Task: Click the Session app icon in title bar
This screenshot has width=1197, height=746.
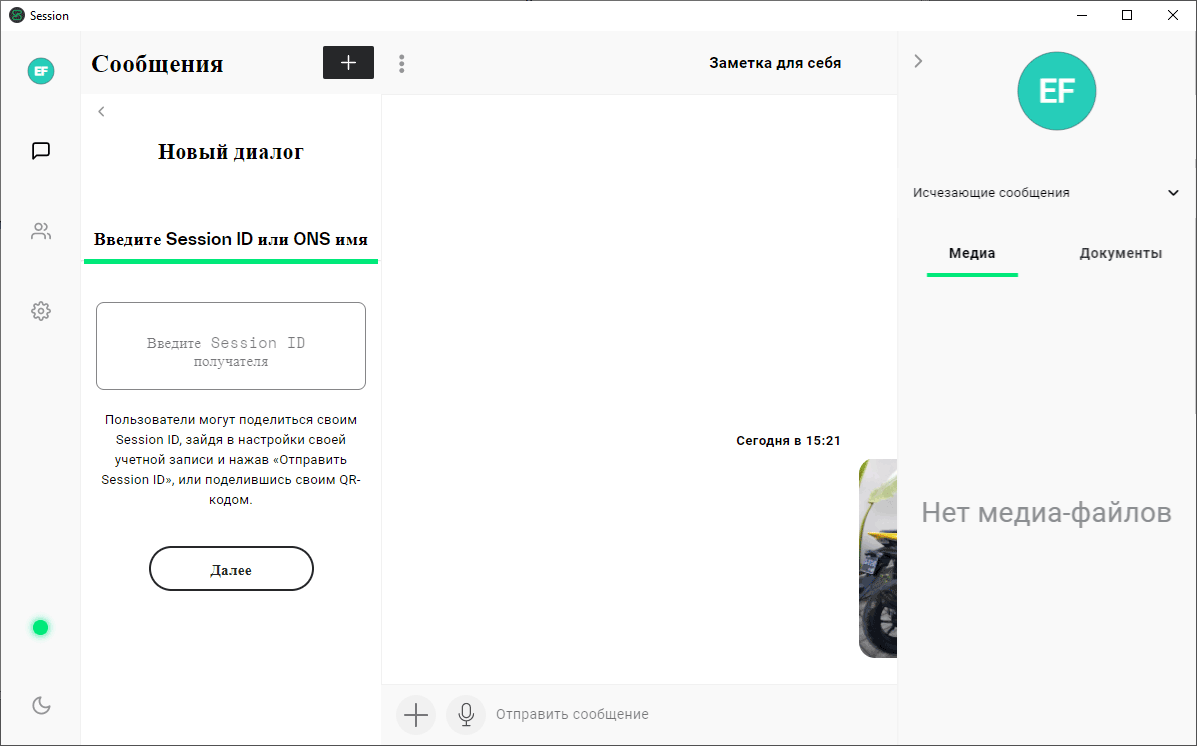Action: [17, 15]
